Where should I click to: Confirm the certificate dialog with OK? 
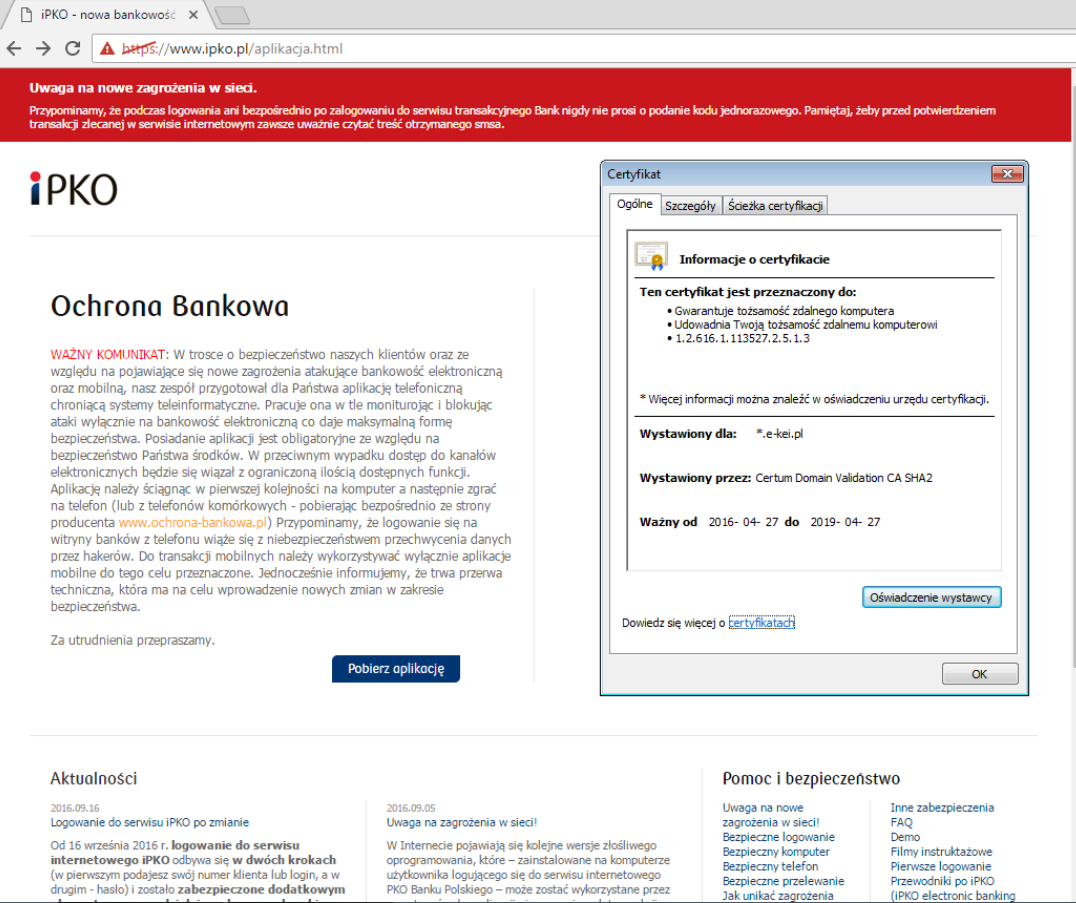coord(979,674)
